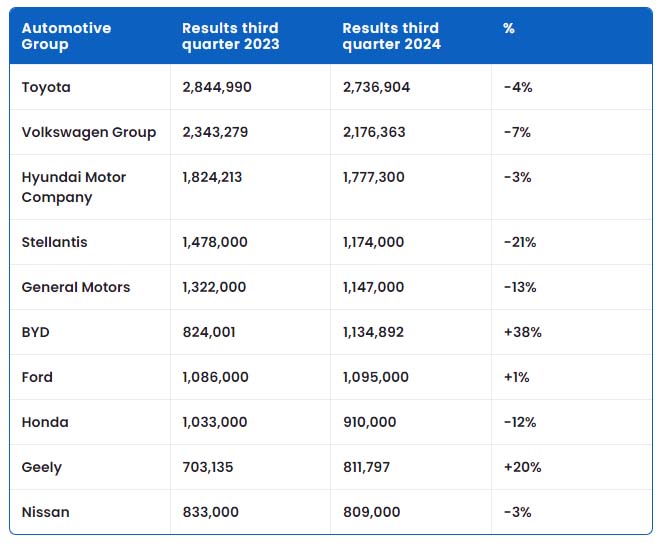Click the Hyundai Motor Company cell
658x546 pixels.
coord(74,187)
